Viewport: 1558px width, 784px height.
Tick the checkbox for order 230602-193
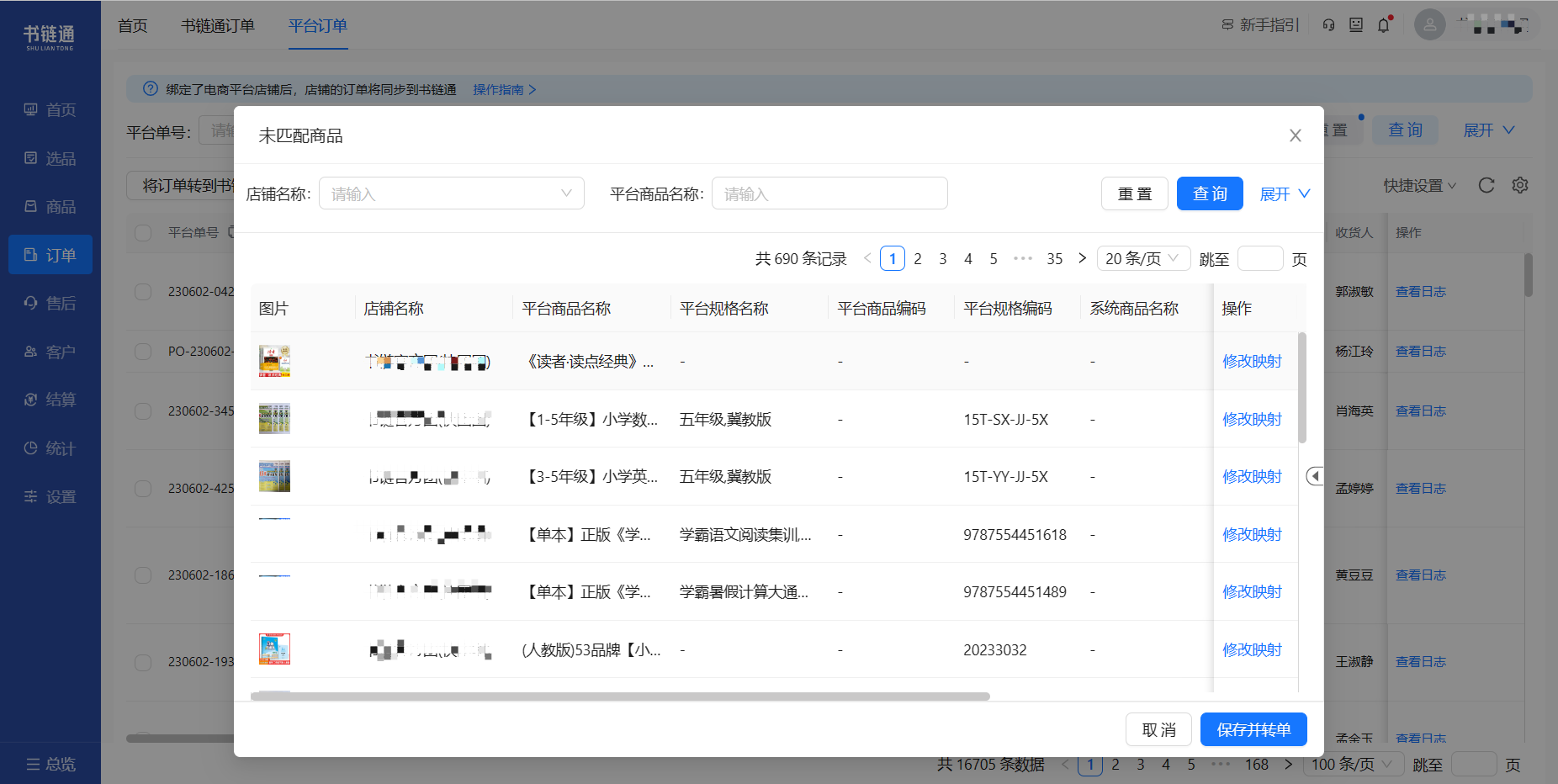click(143, 662)
